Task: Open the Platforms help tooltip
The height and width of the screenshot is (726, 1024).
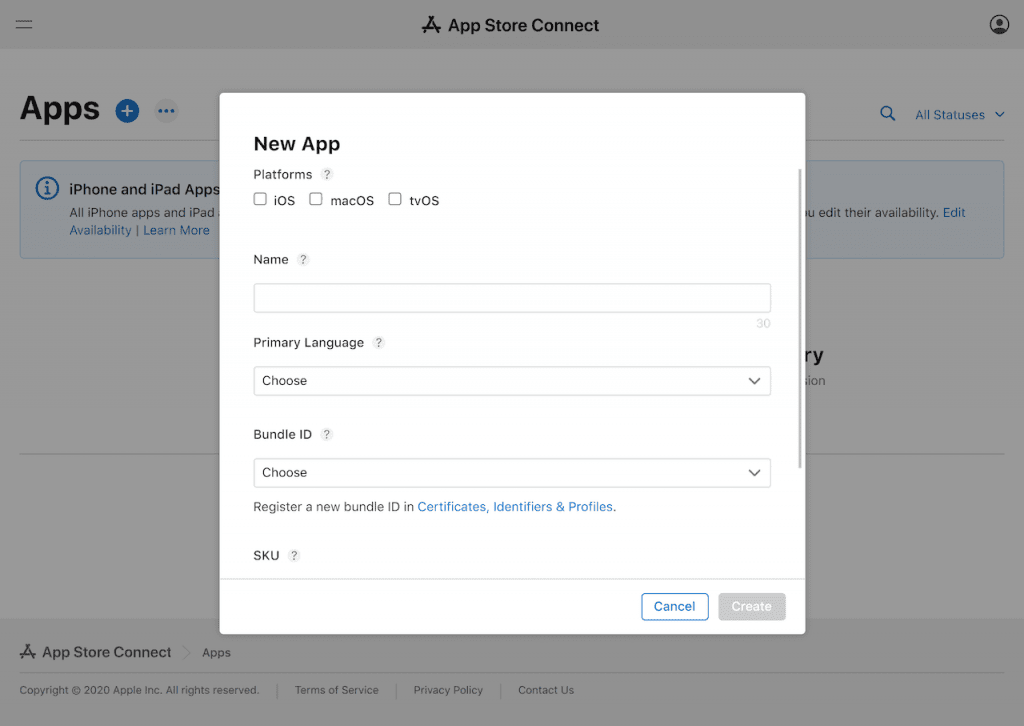Action: click(x=327, y=174)
